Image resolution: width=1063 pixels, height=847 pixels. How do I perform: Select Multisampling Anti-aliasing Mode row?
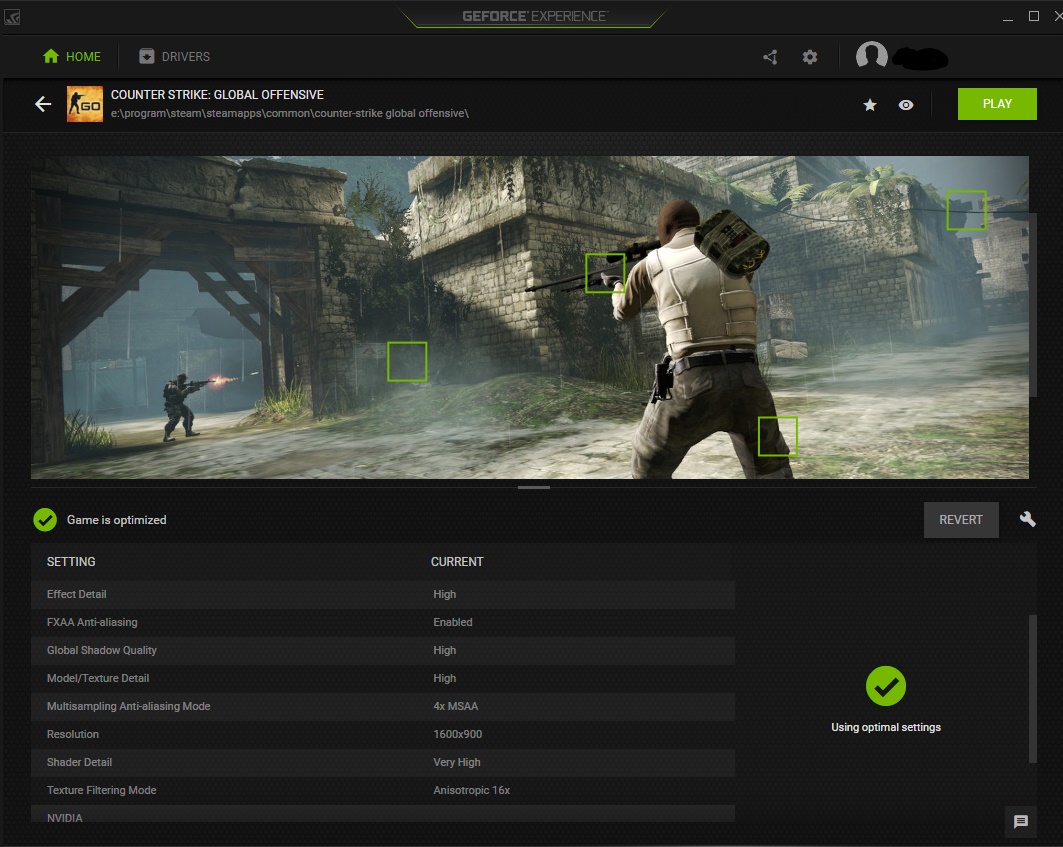tap(383, 707)
